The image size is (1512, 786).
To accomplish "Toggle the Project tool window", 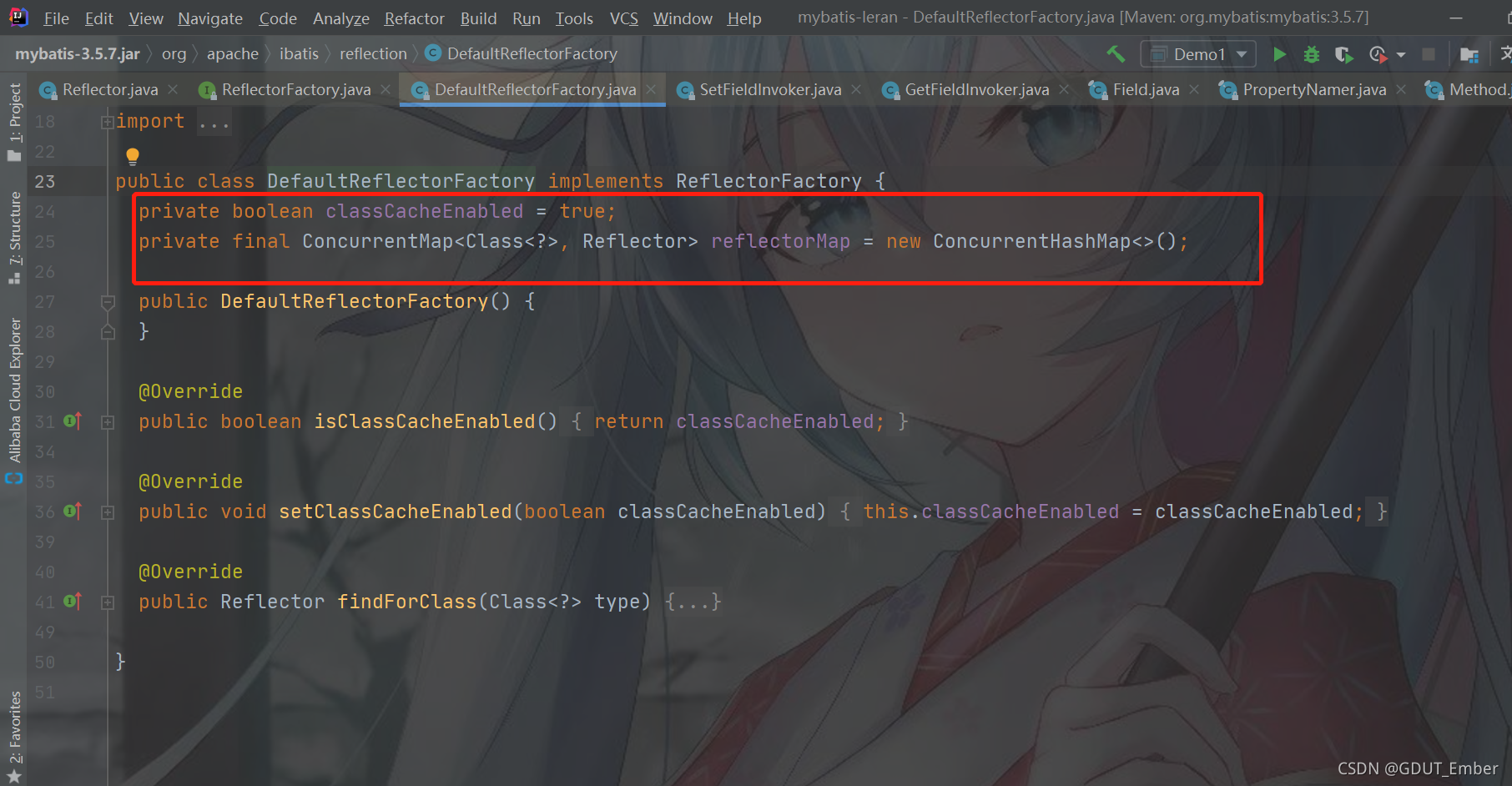I will (x=14, y=122).
